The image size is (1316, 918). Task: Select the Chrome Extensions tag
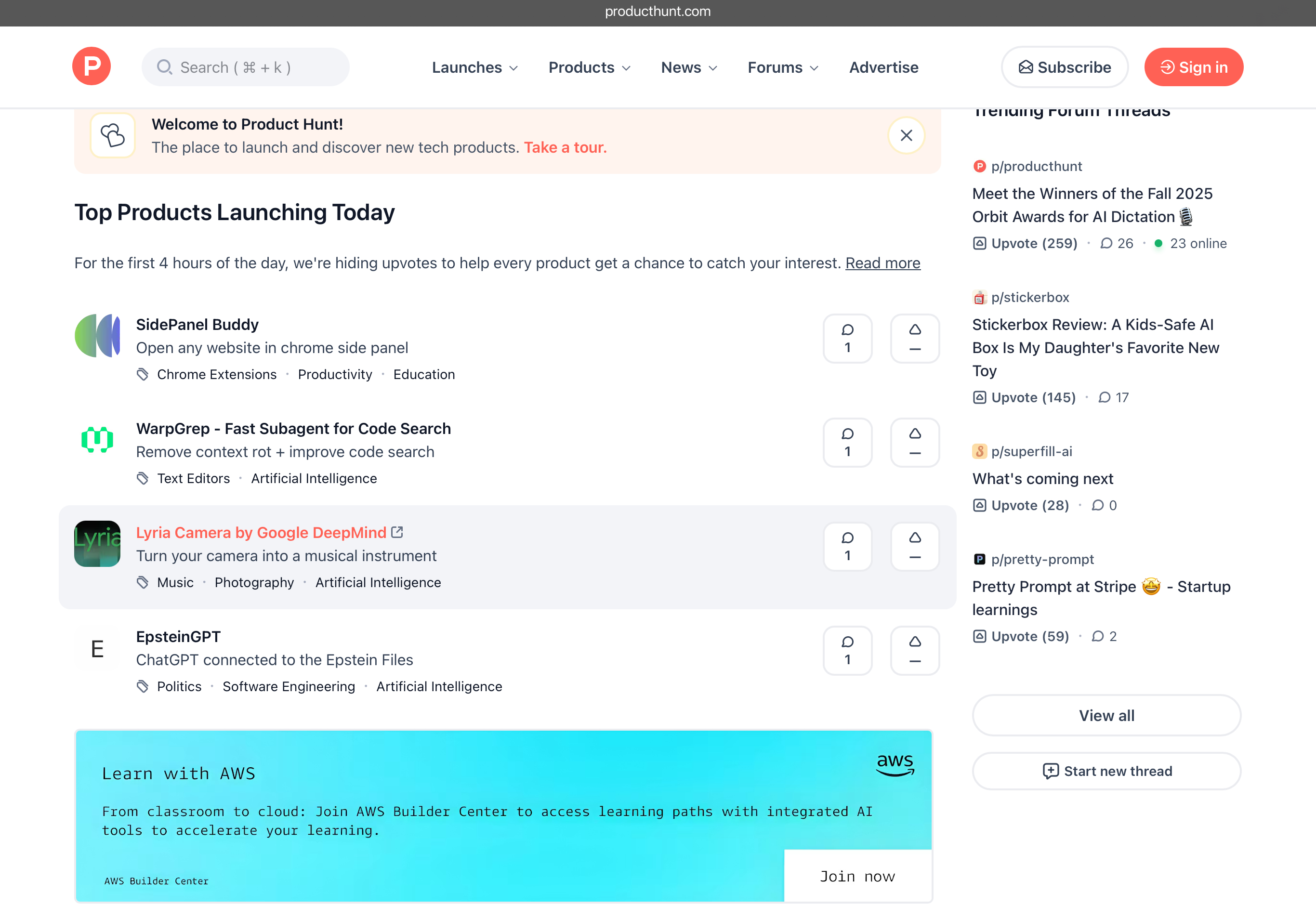click(x=217, y=374)
